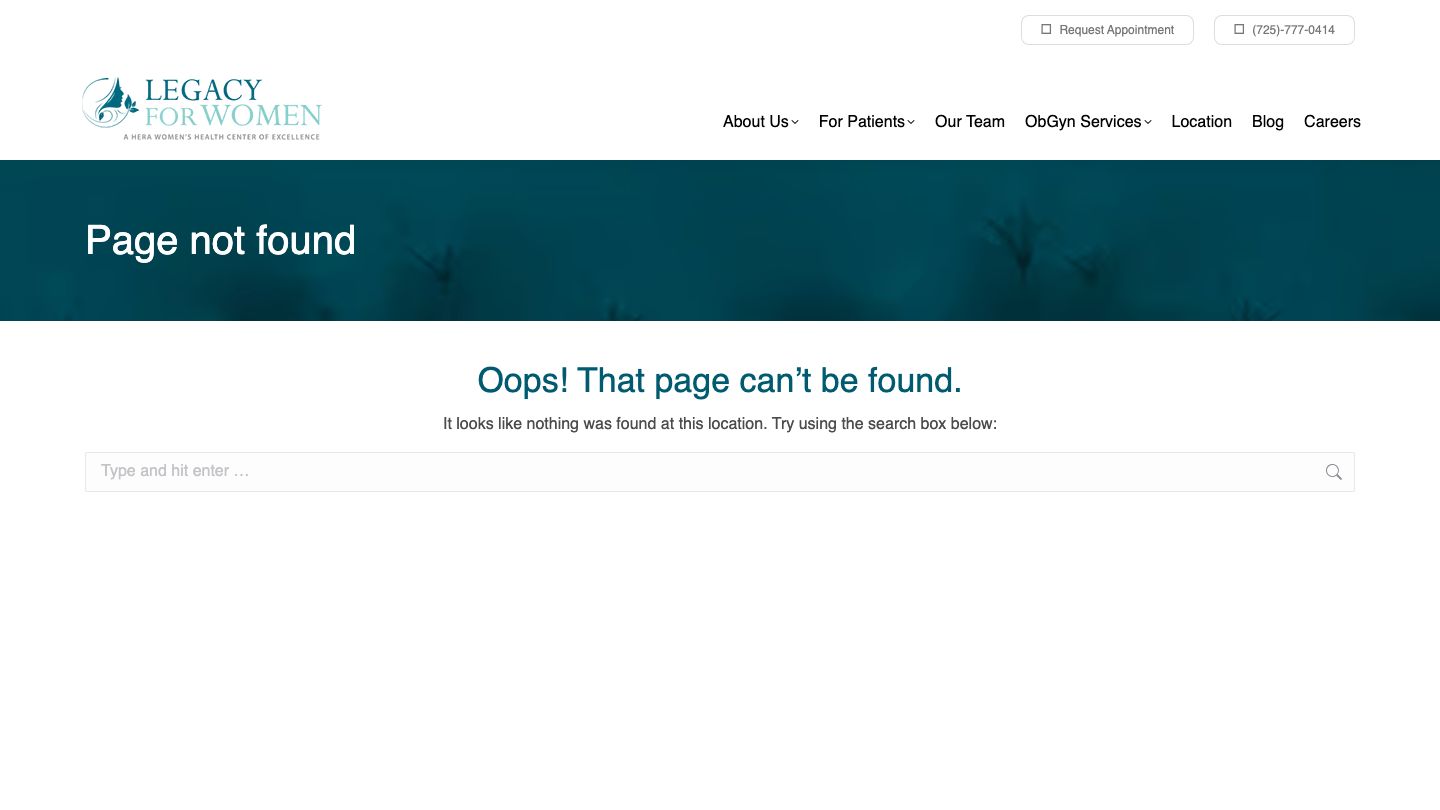Expand the About Us chevron arrow
Viewport: 1440px width, 810px height.
pos(795,122)
